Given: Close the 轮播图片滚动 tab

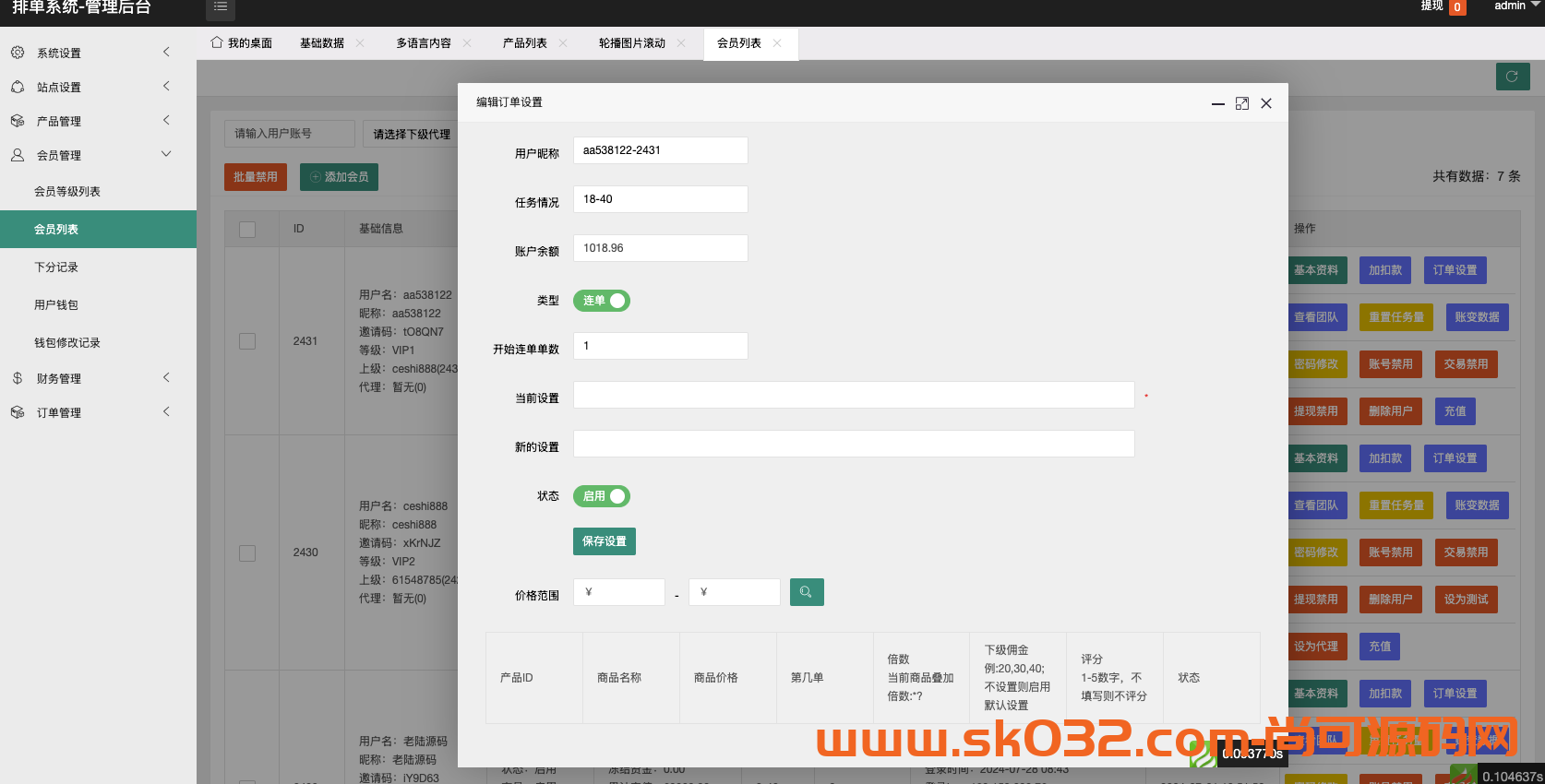Looking at the screenshot, I should pos(681,43).
